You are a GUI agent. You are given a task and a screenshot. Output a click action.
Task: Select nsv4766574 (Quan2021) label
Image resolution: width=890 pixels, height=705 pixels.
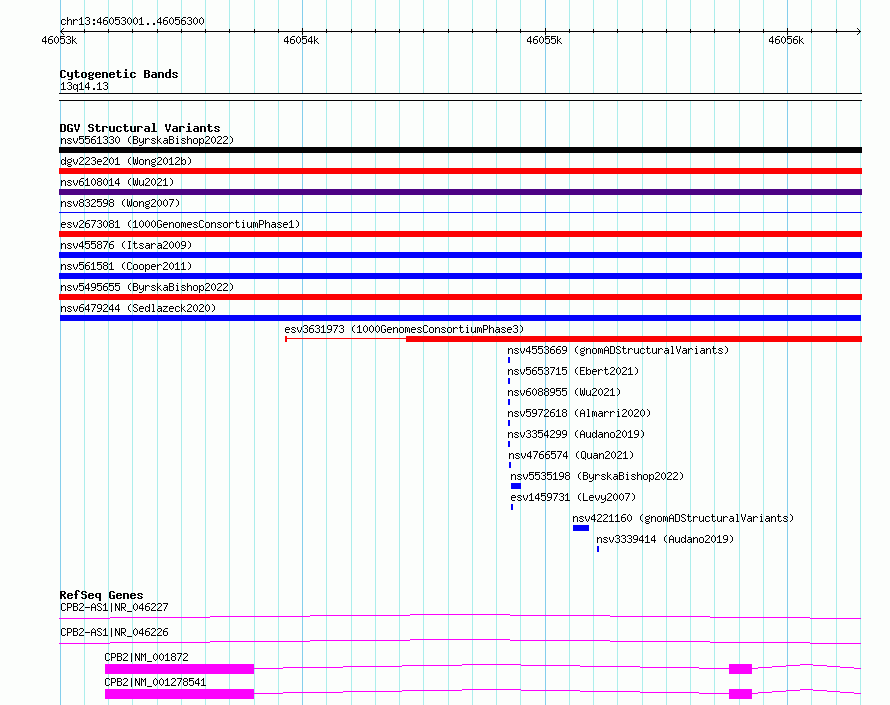coord(571,455)
